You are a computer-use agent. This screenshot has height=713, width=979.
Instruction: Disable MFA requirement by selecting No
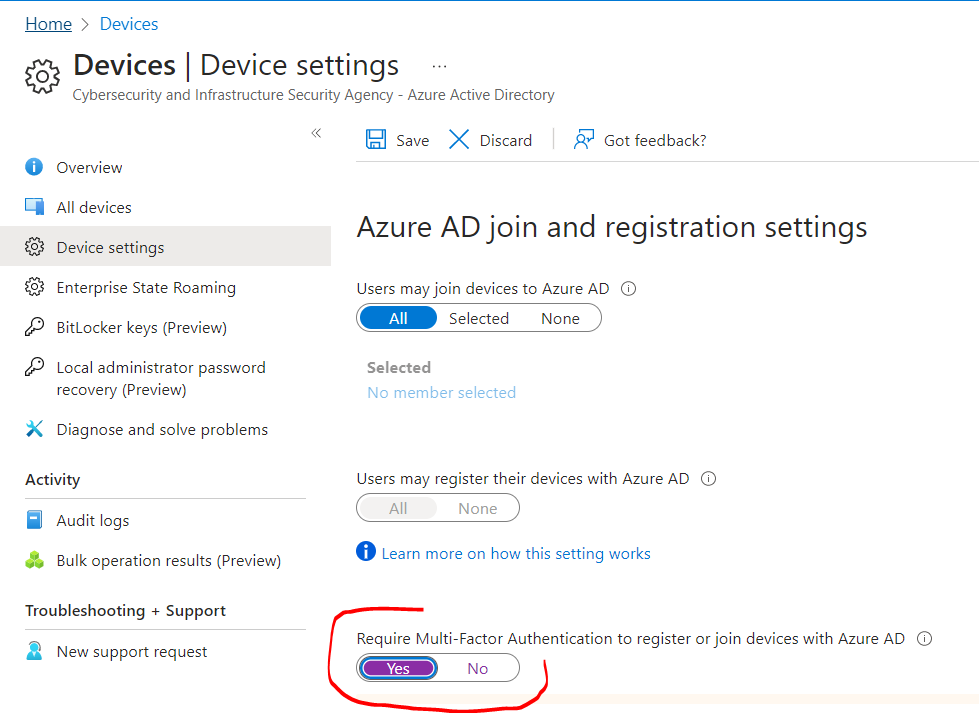pyautogui.click(x=477, y=667)
